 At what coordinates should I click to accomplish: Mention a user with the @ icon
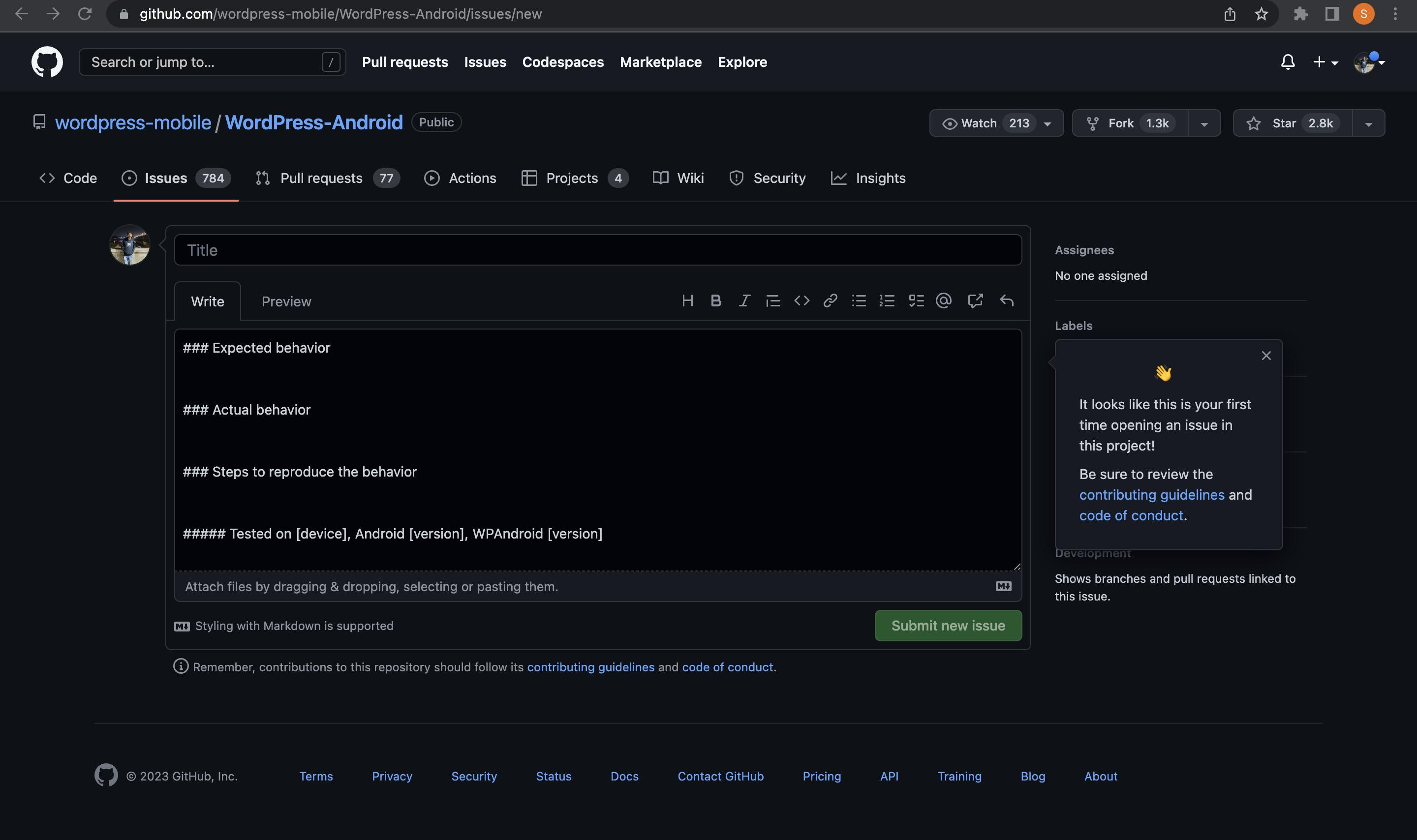944,300
